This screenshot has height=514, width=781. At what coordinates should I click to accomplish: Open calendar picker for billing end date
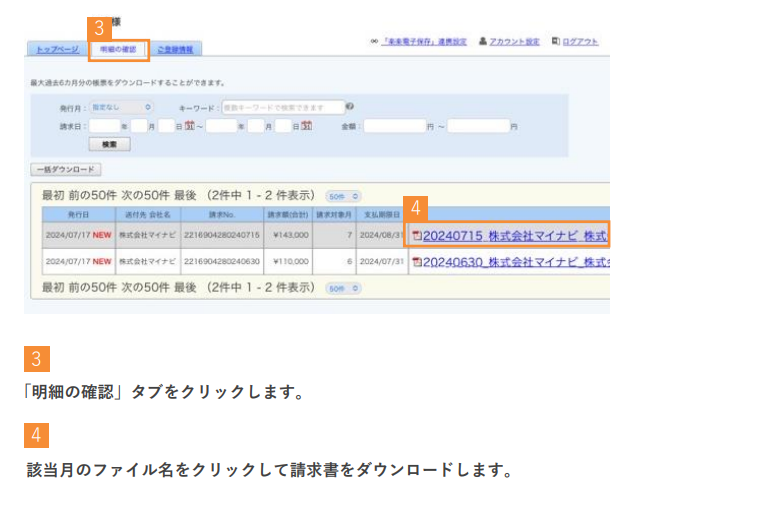point(306,126)
